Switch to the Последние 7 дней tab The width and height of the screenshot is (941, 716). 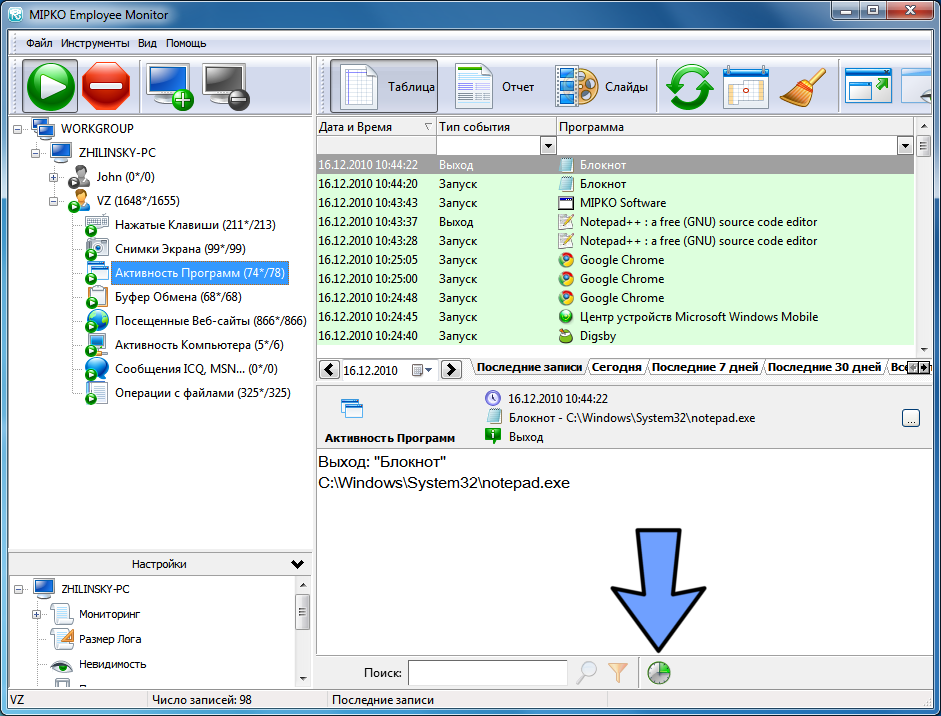[x=705, y=367]
